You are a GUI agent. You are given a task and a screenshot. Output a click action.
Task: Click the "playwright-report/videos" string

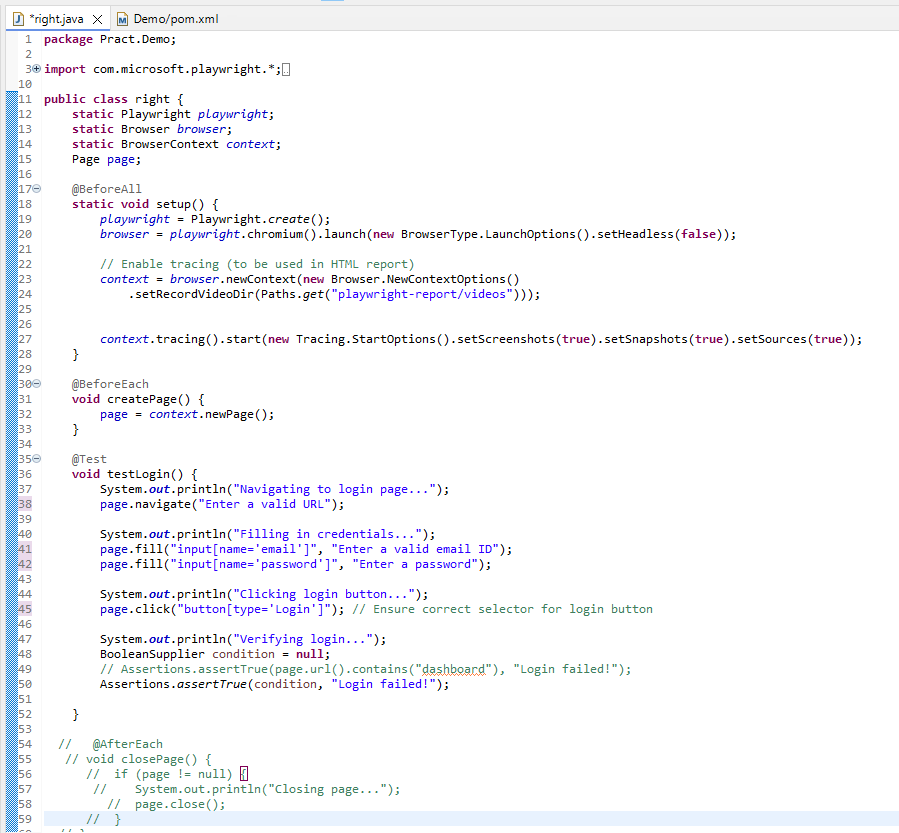[x=422, y=294]
